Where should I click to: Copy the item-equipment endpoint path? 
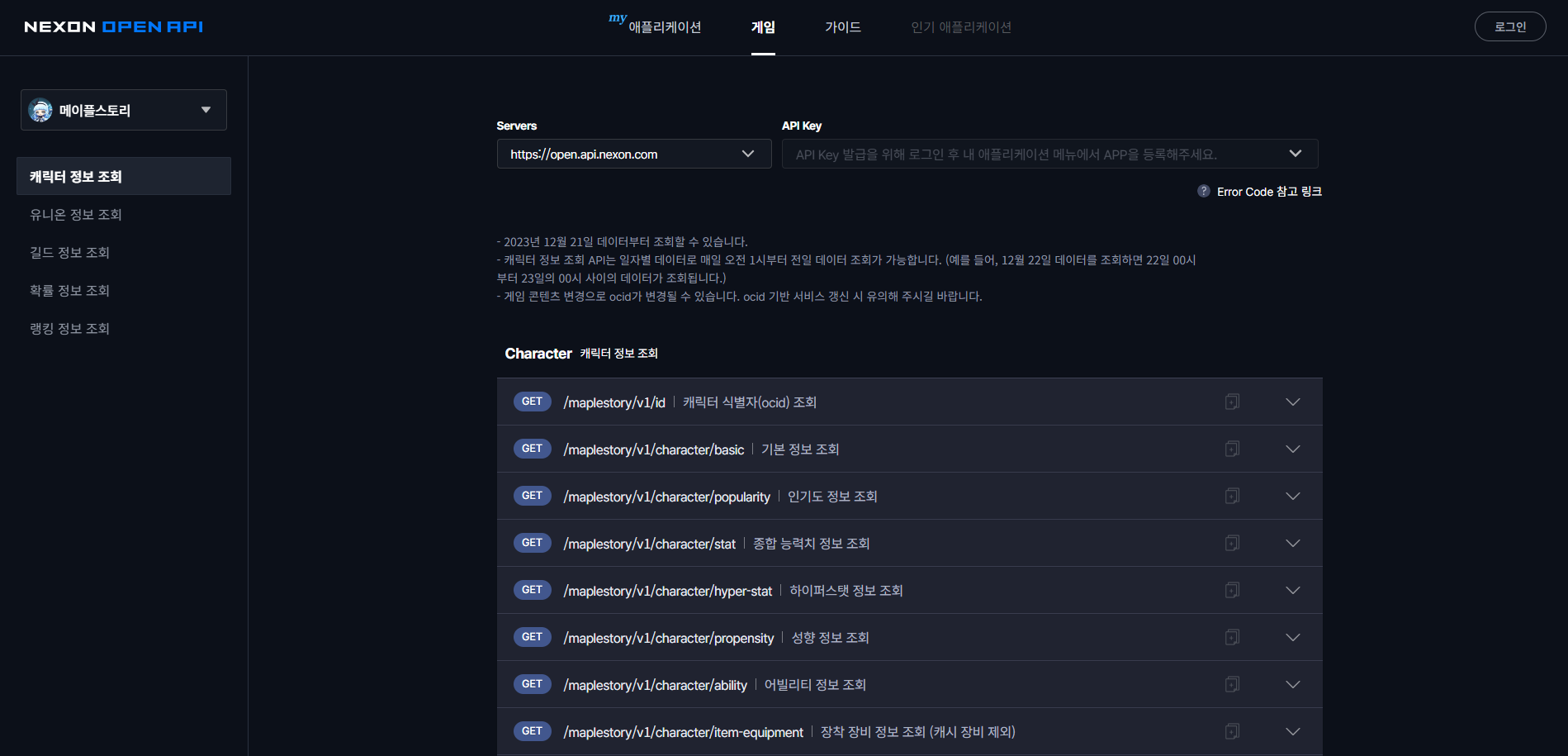tap(1232, 731)
